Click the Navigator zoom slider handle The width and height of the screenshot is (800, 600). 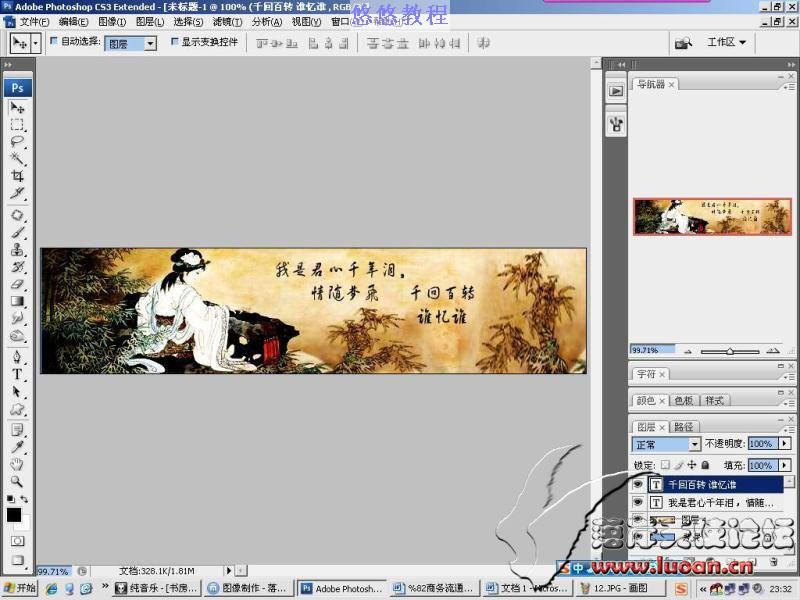coord(730,351)
